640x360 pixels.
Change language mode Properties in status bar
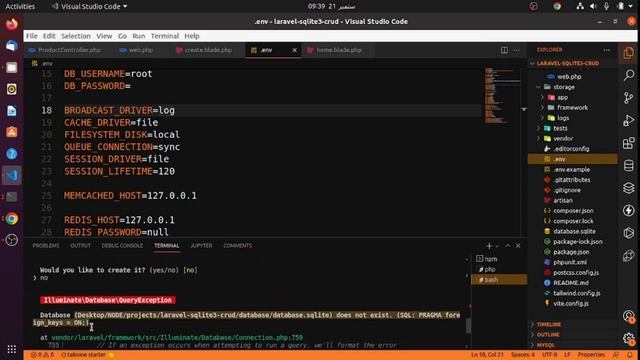coord(591,355)
